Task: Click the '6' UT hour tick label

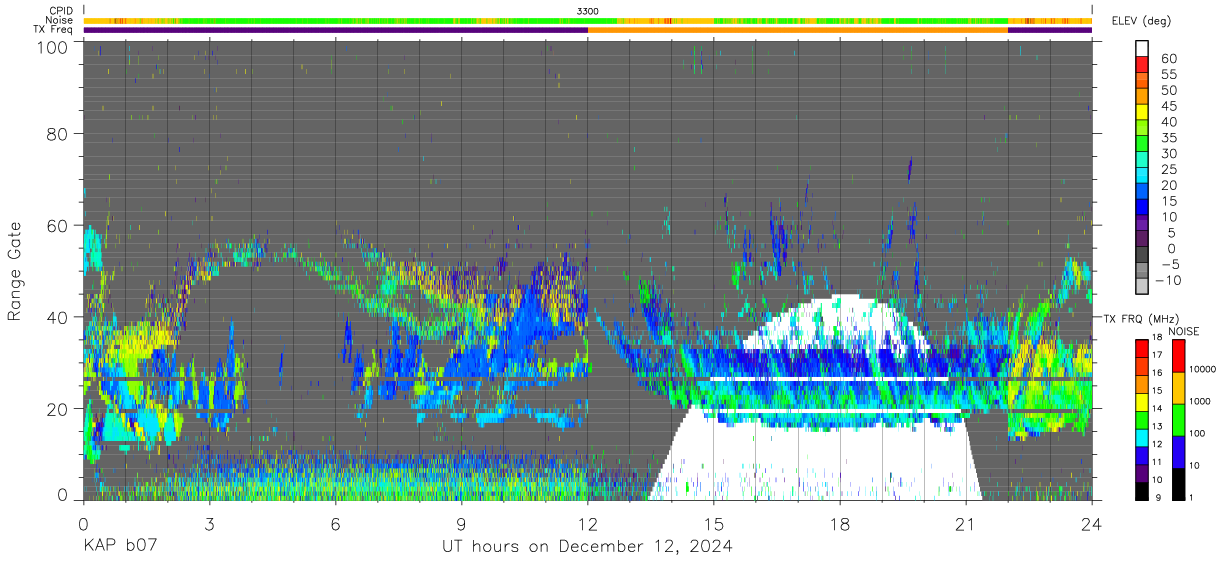Action: (335, 522)
